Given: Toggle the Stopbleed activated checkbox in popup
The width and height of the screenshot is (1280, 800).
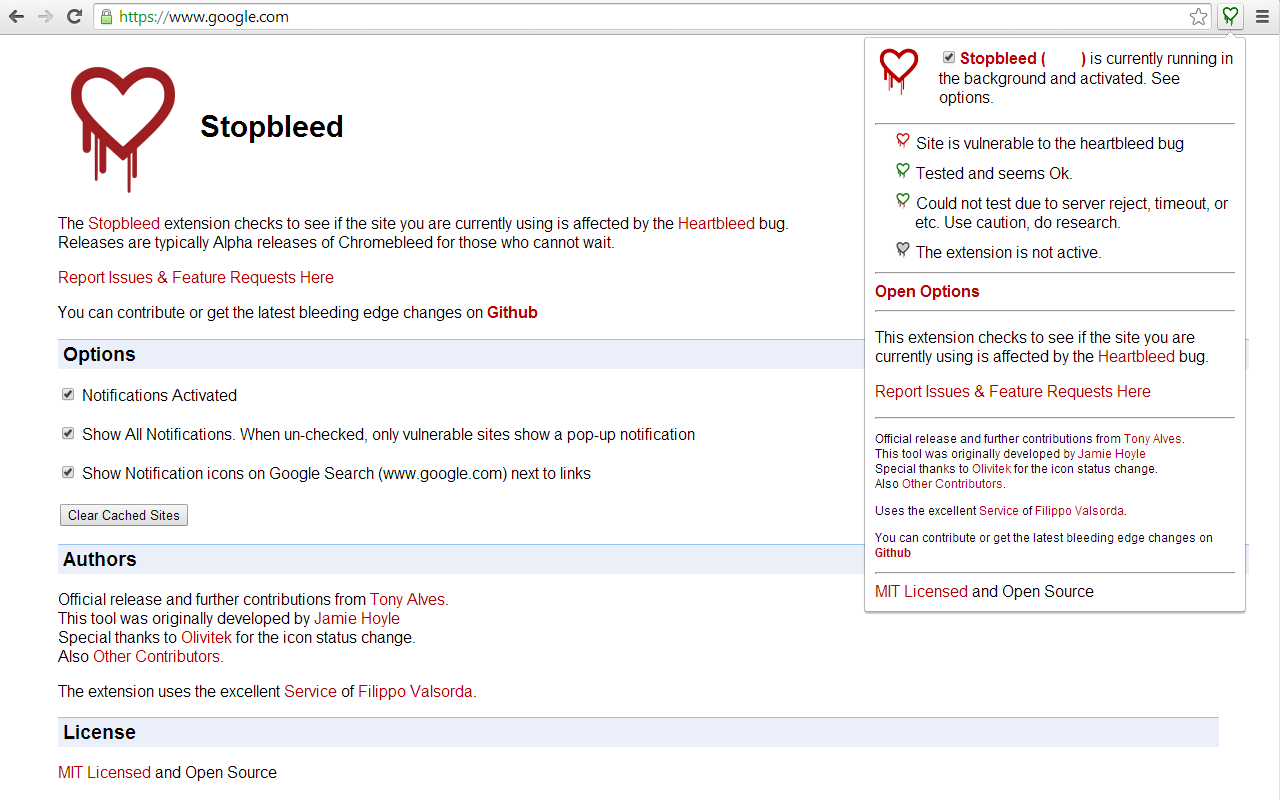Looking at the screenshot, I should click(949, 58).
